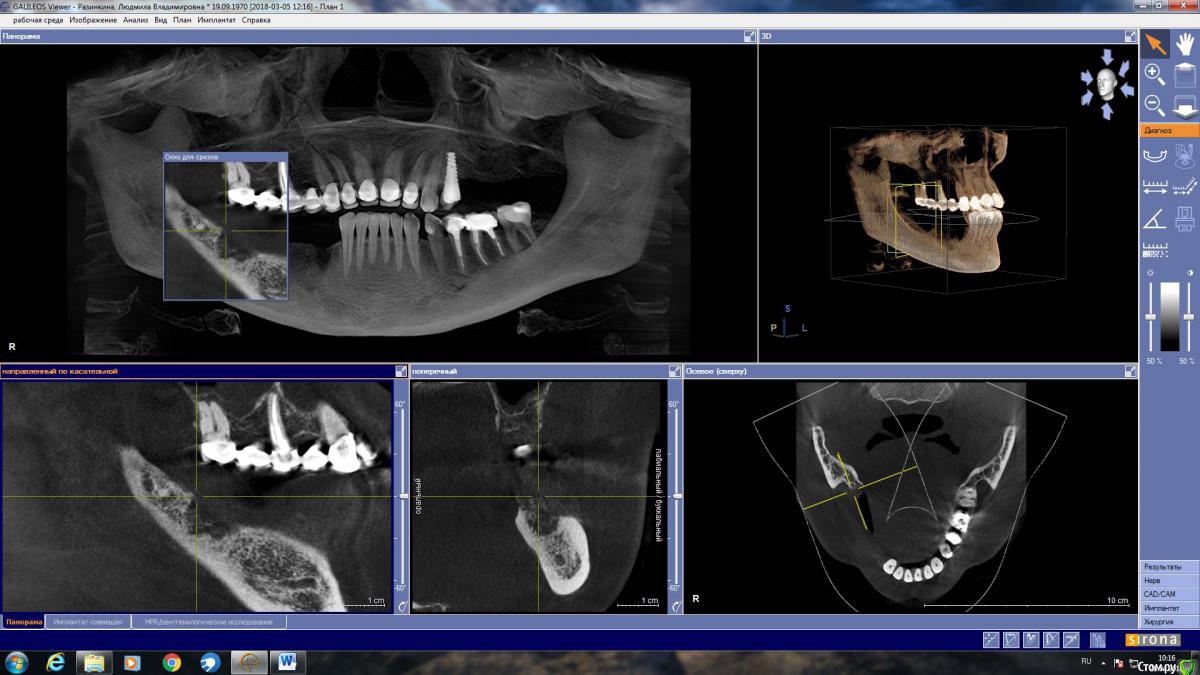The image size is (1200, 675).
Task: Select the hand pan tool
Action: (x=1185, y=44)
